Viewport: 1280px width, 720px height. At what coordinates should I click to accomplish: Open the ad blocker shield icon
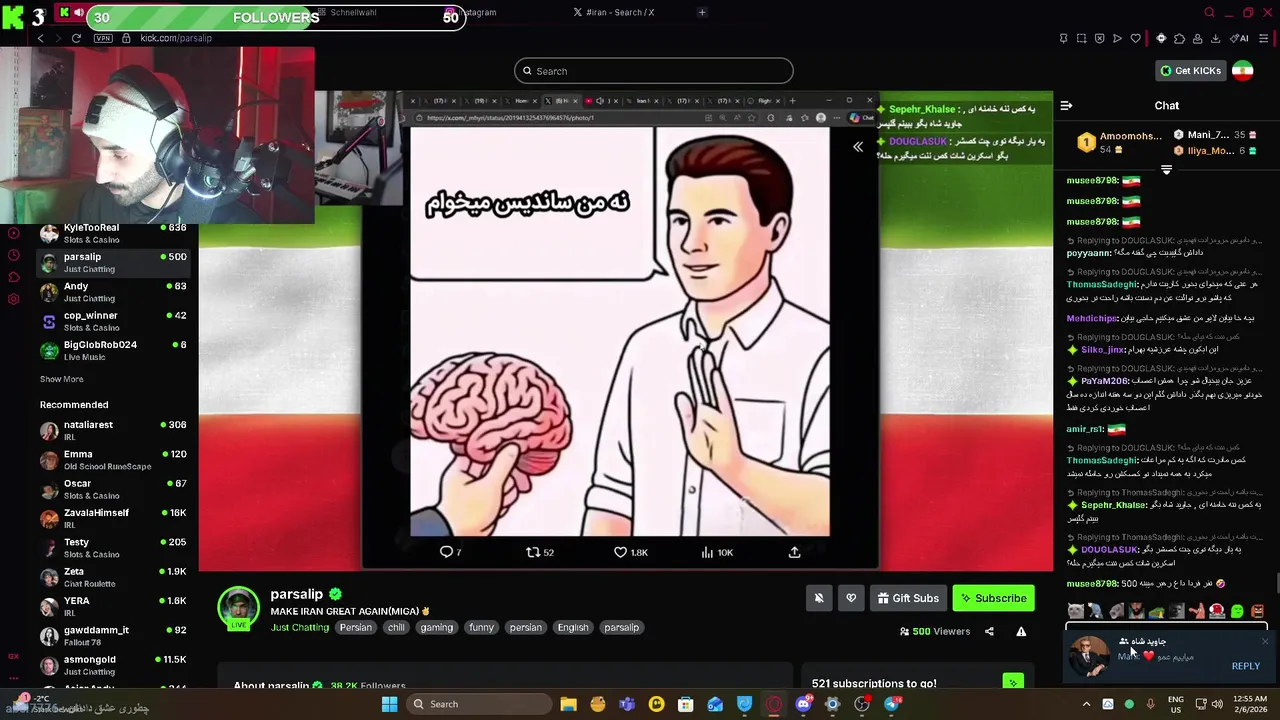coord(1099,39)
